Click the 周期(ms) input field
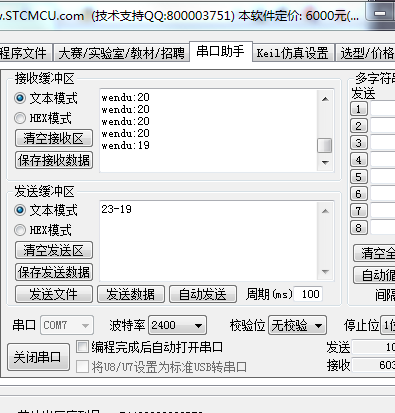The image size is (395, 413). tap(308, 294)
